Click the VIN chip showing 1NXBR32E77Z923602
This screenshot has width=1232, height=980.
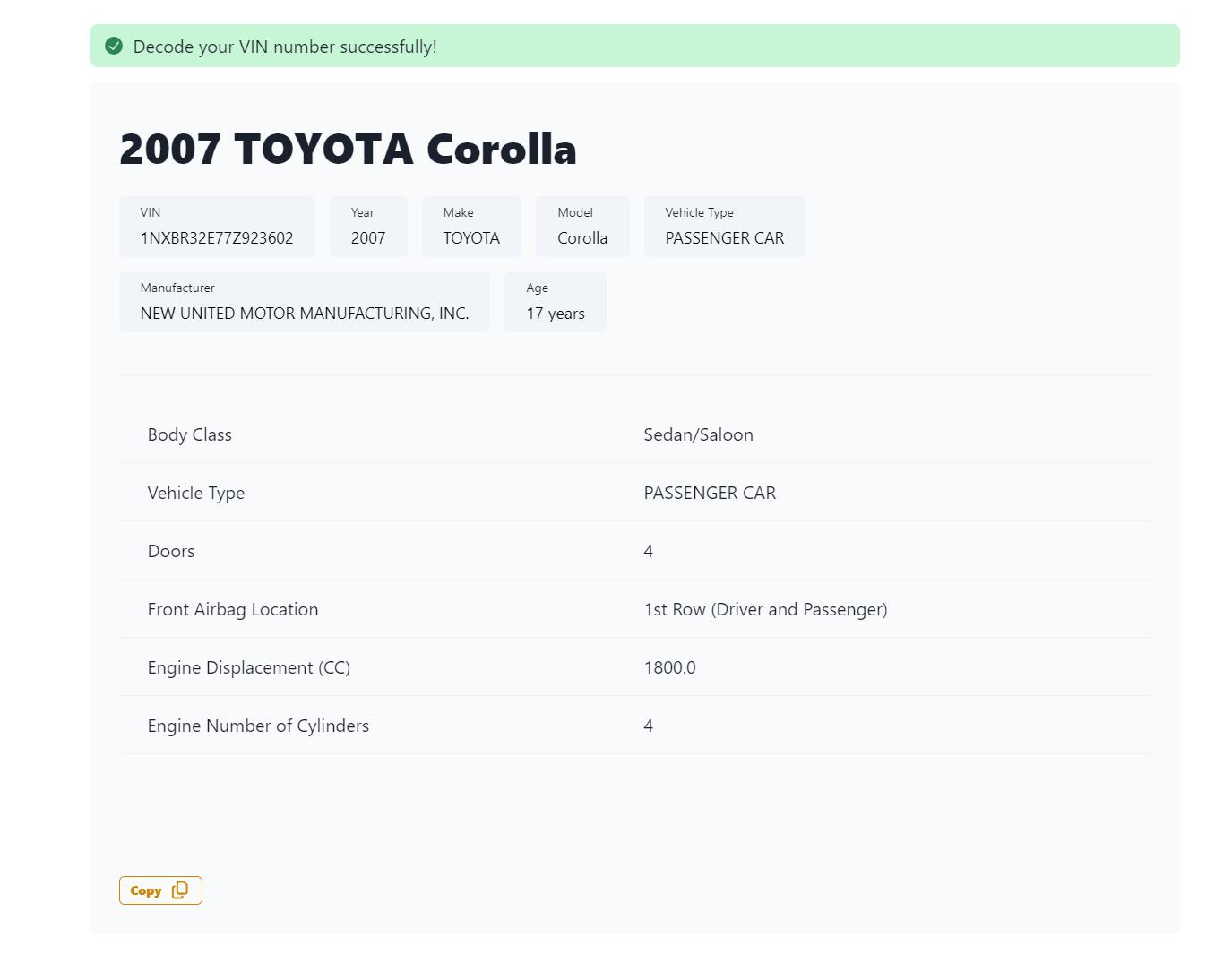pos(217,227)
